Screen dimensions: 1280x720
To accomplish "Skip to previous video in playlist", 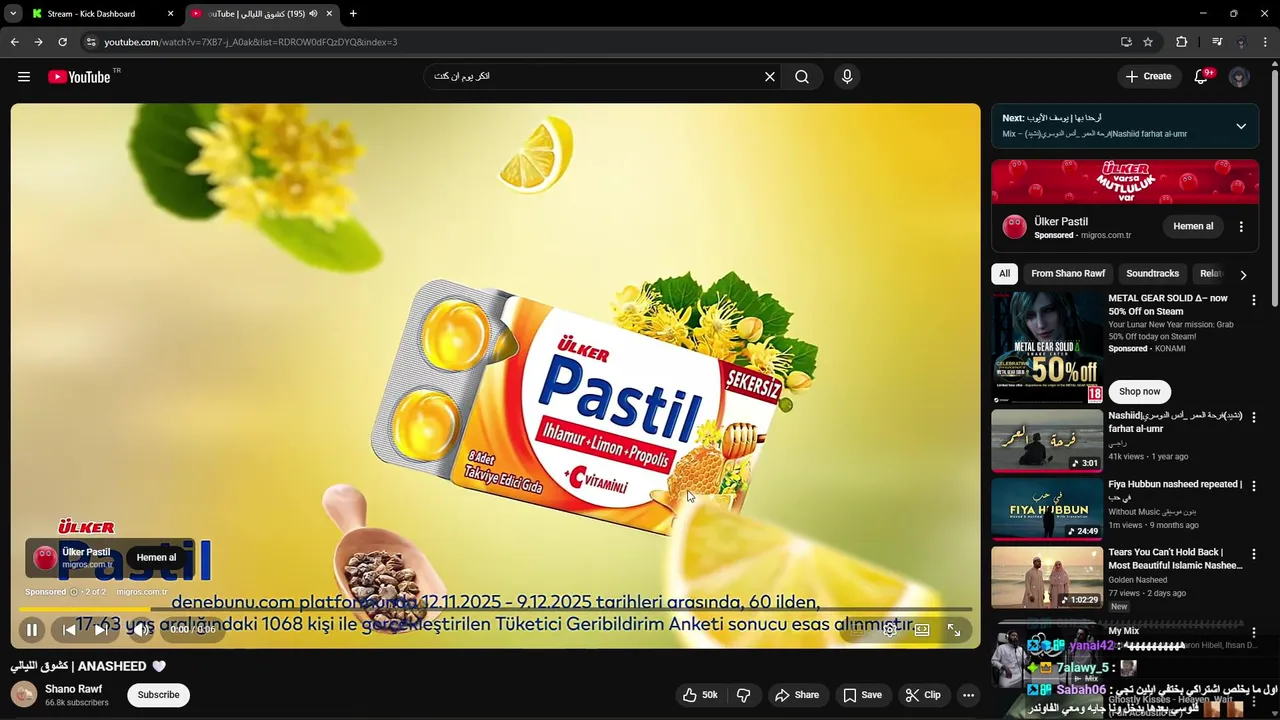I will (69, 630).
